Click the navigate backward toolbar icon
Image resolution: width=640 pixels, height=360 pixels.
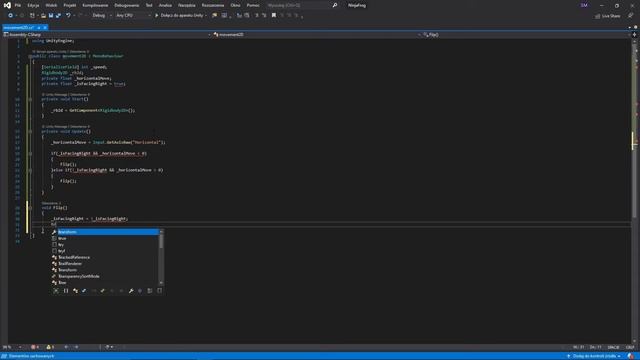point(11,16)
